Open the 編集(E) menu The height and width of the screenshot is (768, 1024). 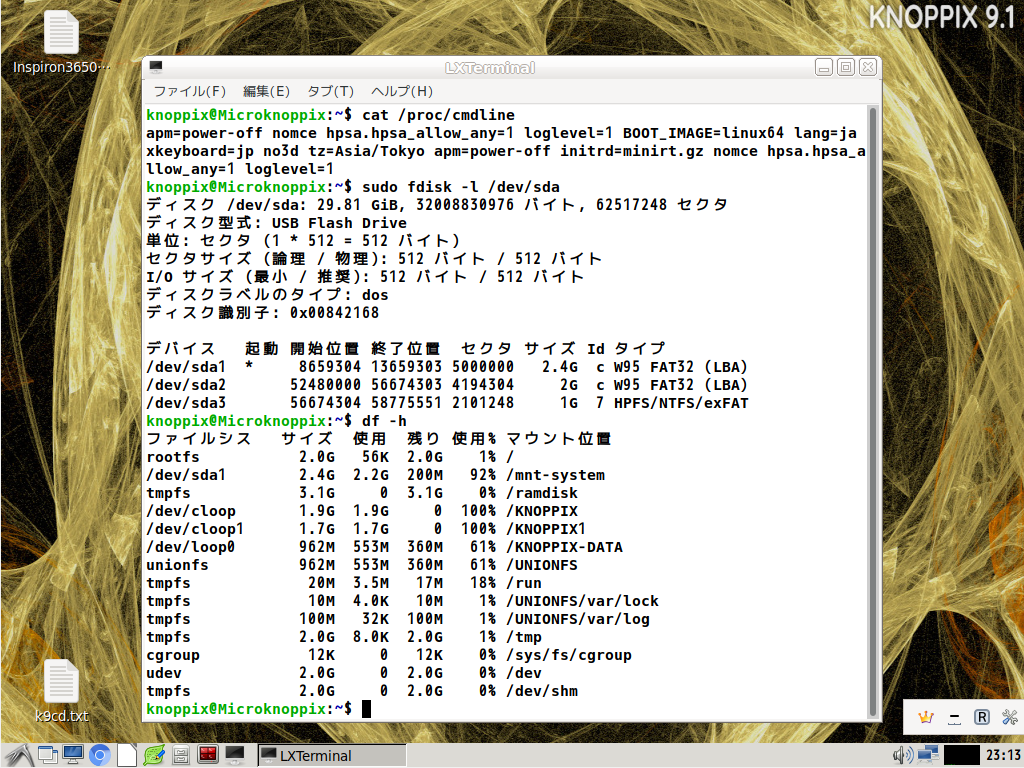tap(266, 91)
